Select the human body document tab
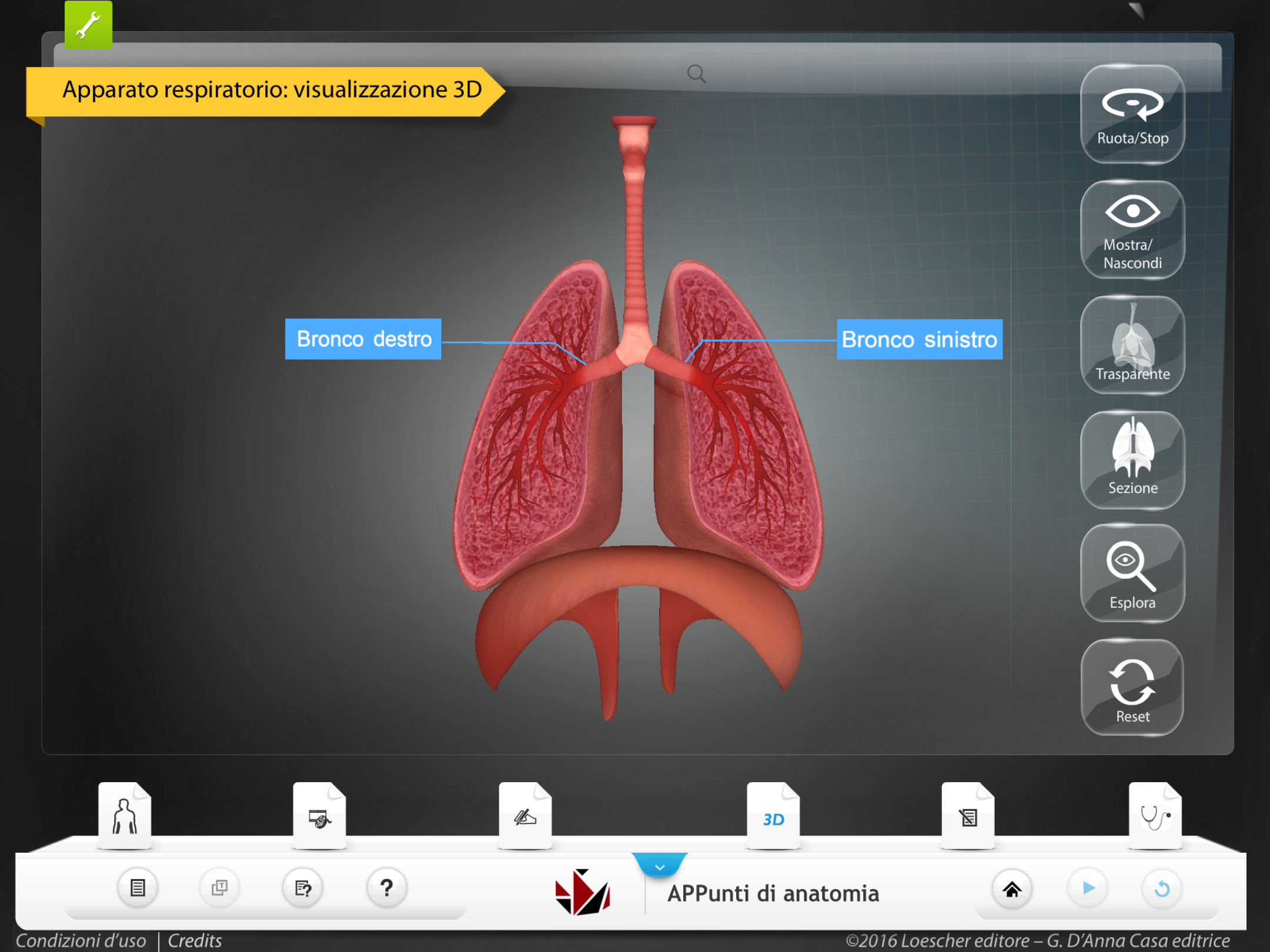This screenshot has width=1270, height=952. pyautogui.click(x=125, y=816)
